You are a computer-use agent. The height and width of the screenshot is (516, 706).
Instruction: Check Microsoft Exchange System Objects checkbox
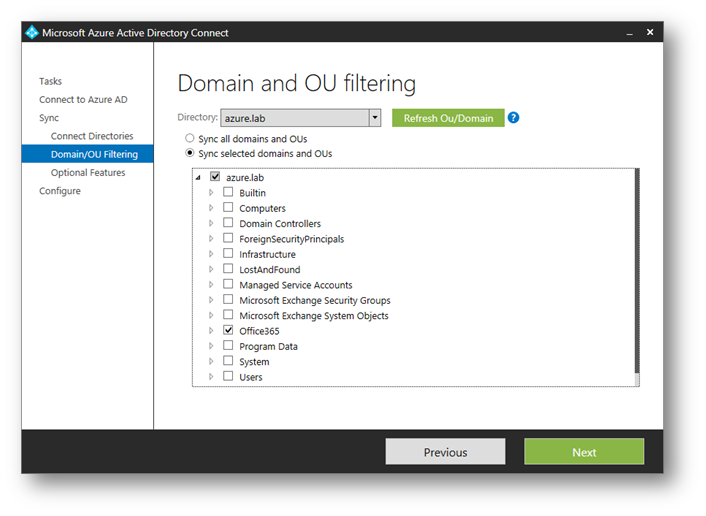coord(228,314)
